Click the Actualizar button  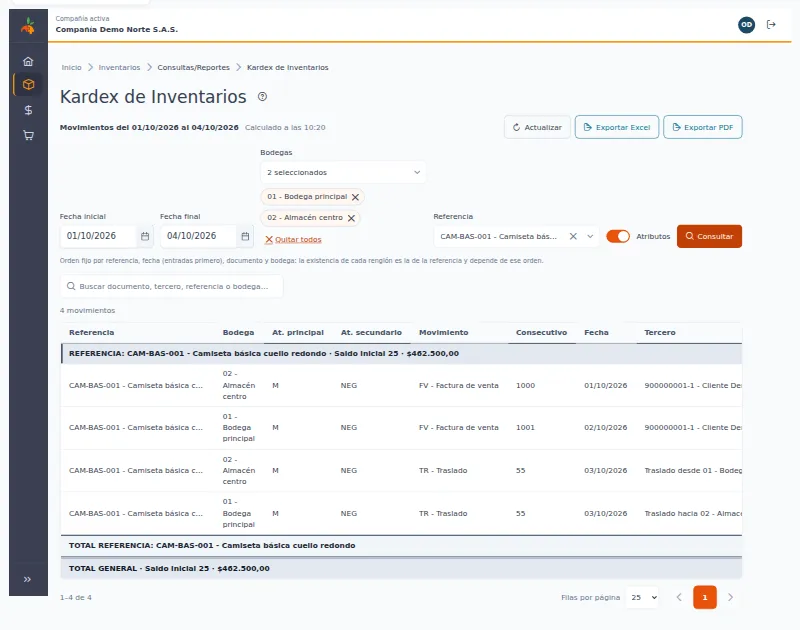point(537,127)
